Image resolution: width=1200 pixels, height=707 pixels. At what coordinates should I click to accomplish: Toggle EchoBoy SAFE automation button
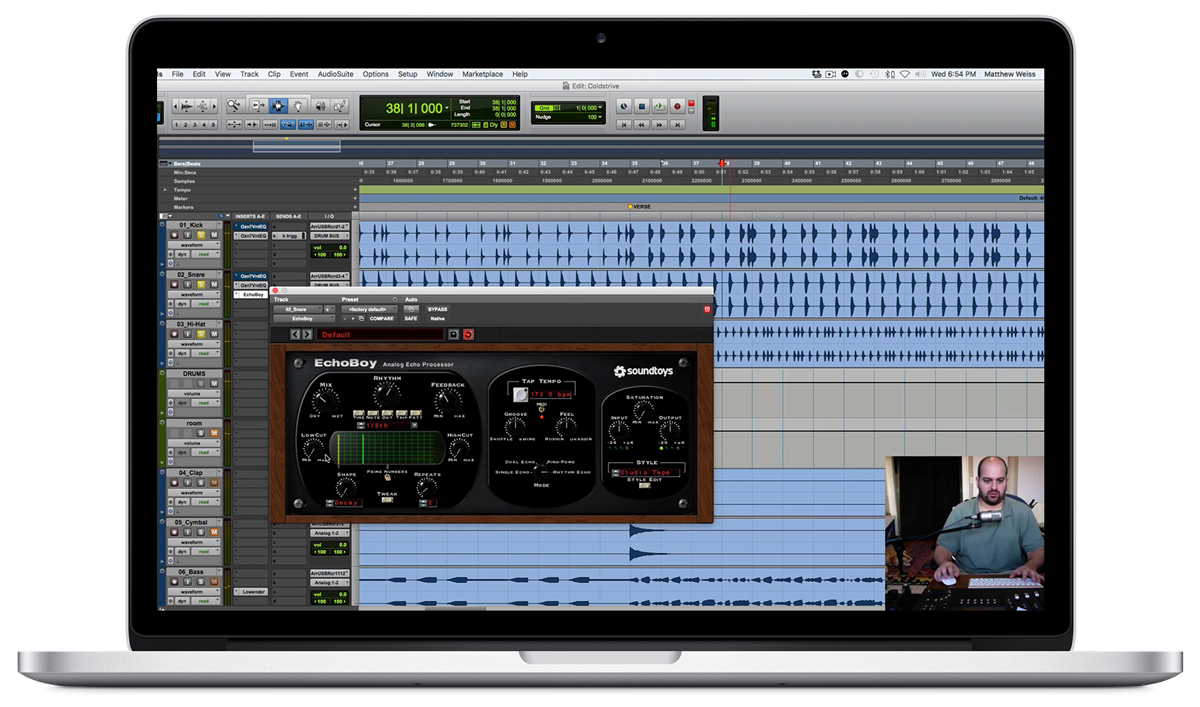pos(411,318)
